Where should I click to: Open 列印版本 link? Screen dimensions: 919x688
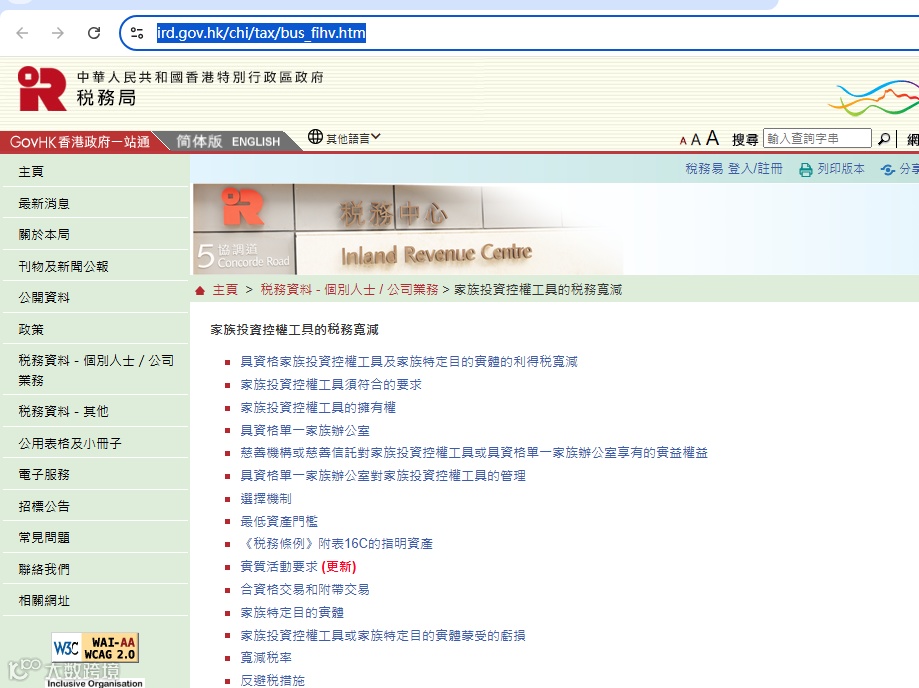pyautogui.click(x=841, y=169)
